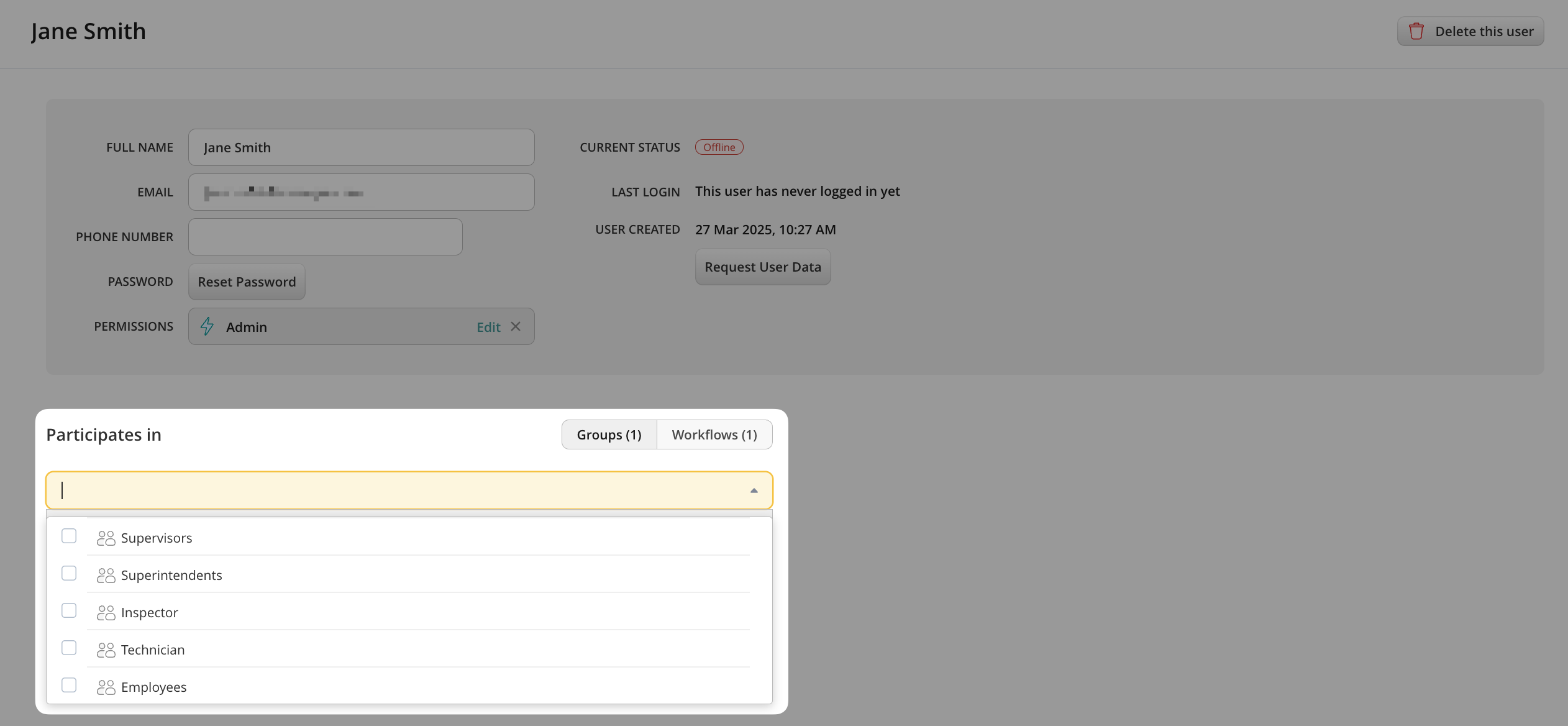Screen dimensions: 1568x726
Task: Click into the Phone Number field
Action: [325, 237]
